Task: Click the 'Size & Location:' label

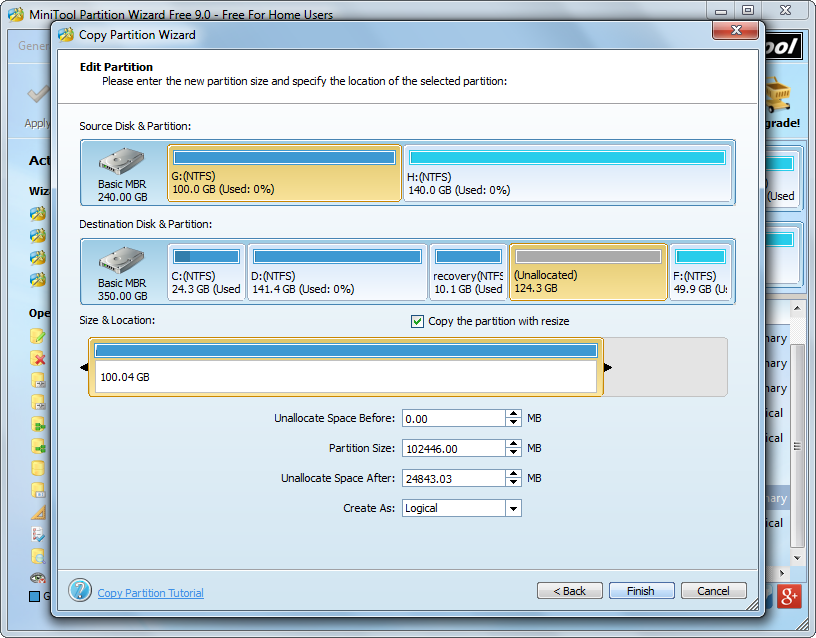Action: coord(117,320)
